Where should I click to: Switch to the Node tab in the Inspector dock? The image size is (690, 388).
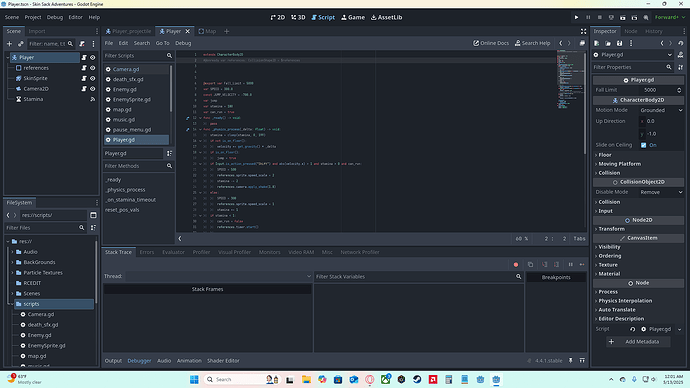click(631, 31)
